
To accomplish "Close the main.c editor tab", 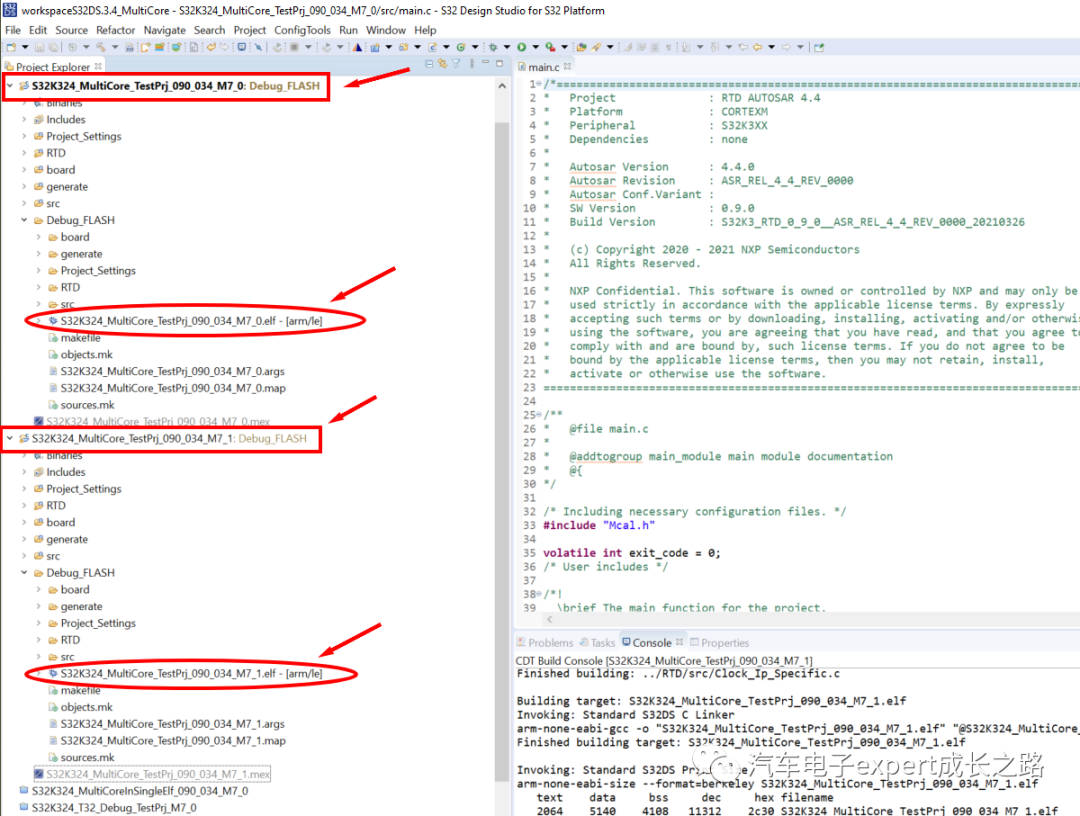I will 568,67.
